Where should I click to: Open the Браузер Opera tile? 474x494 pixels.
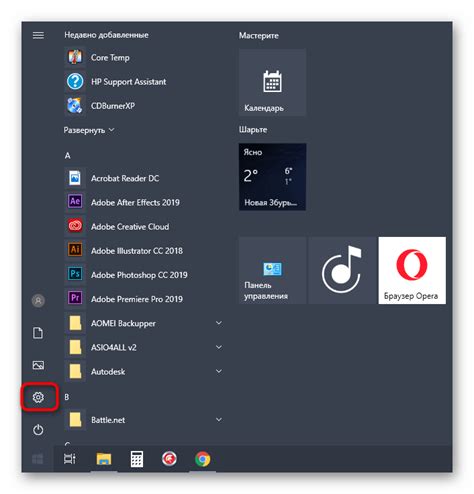412,270
